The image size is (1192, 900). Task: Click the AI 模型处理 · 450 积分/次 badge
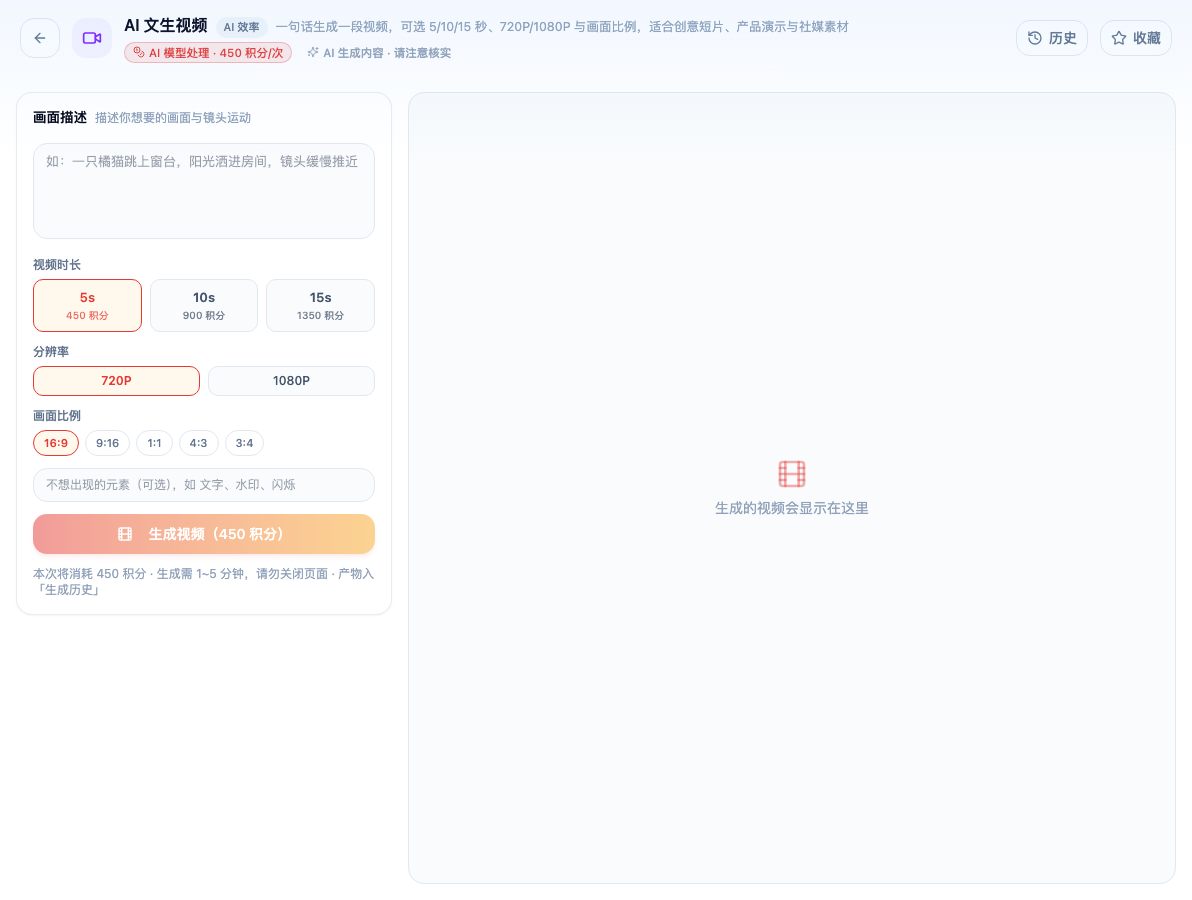tap(208, 52)
